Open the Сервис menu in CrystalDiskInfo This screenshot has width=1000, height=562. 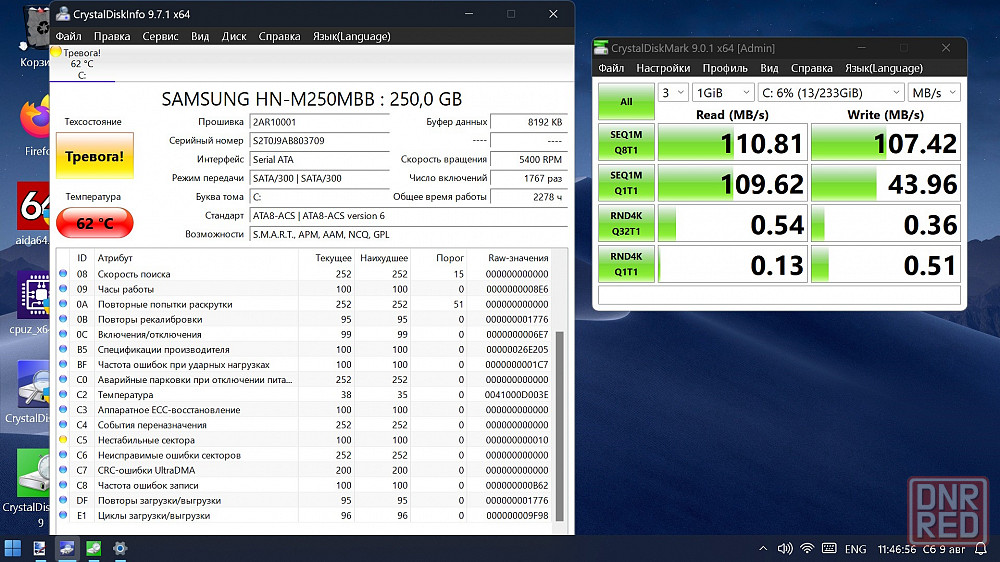coord(160,36)
